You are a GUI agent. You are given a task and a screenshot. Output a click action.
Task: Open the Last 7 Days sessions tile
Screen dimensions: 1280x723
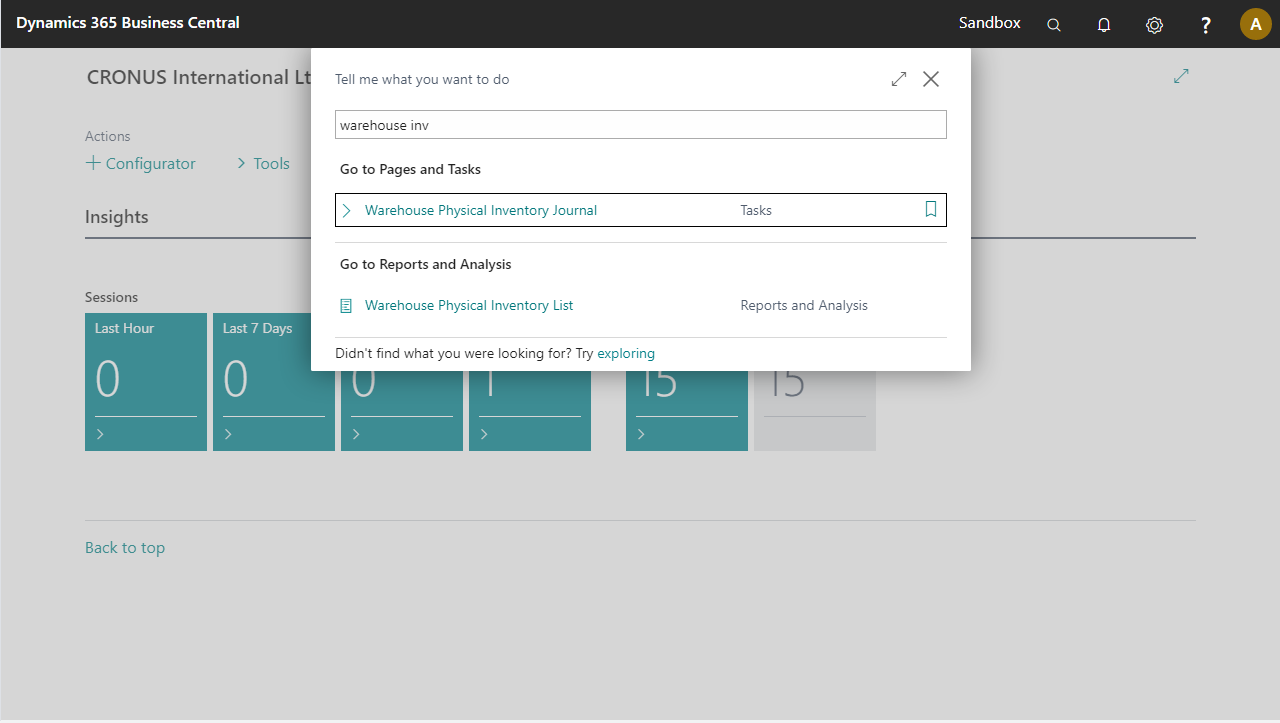[274, 382]
